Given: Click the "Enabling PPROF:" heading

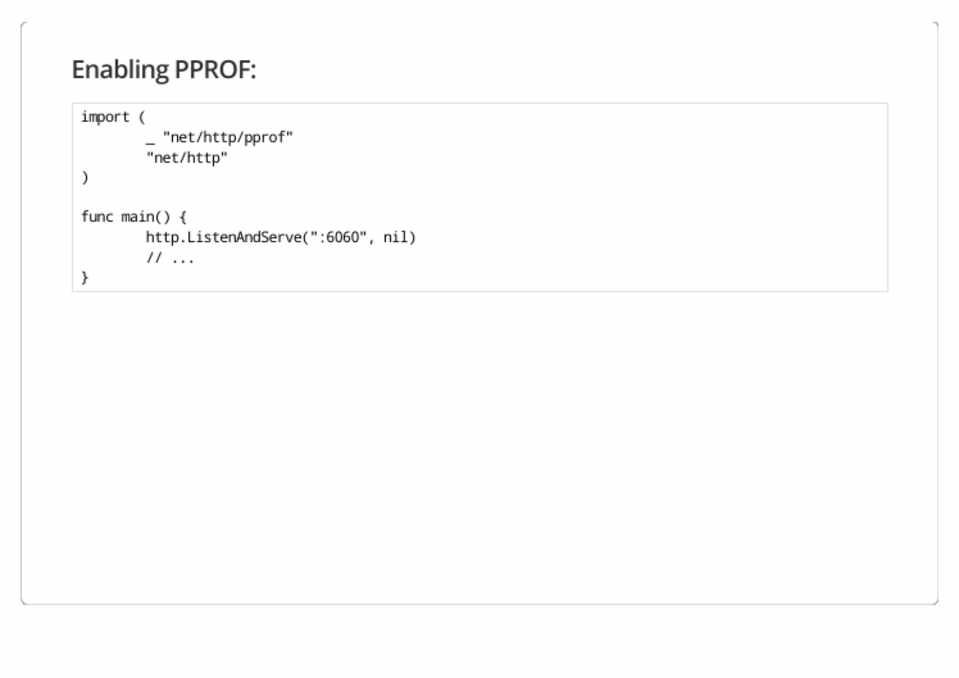Looking at the screenshot, I should 164,70.
